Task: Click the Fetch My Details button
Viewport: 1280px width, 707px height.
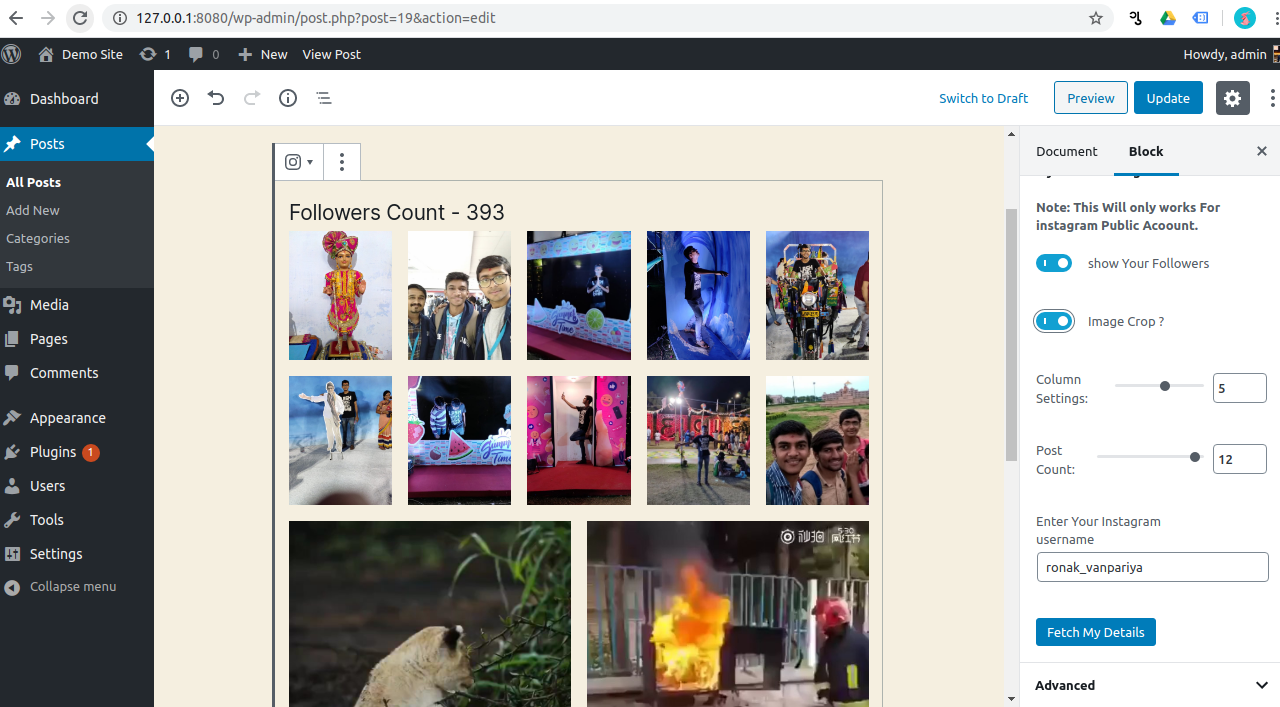Action: pyautogui.click(x=1095, y=632)
